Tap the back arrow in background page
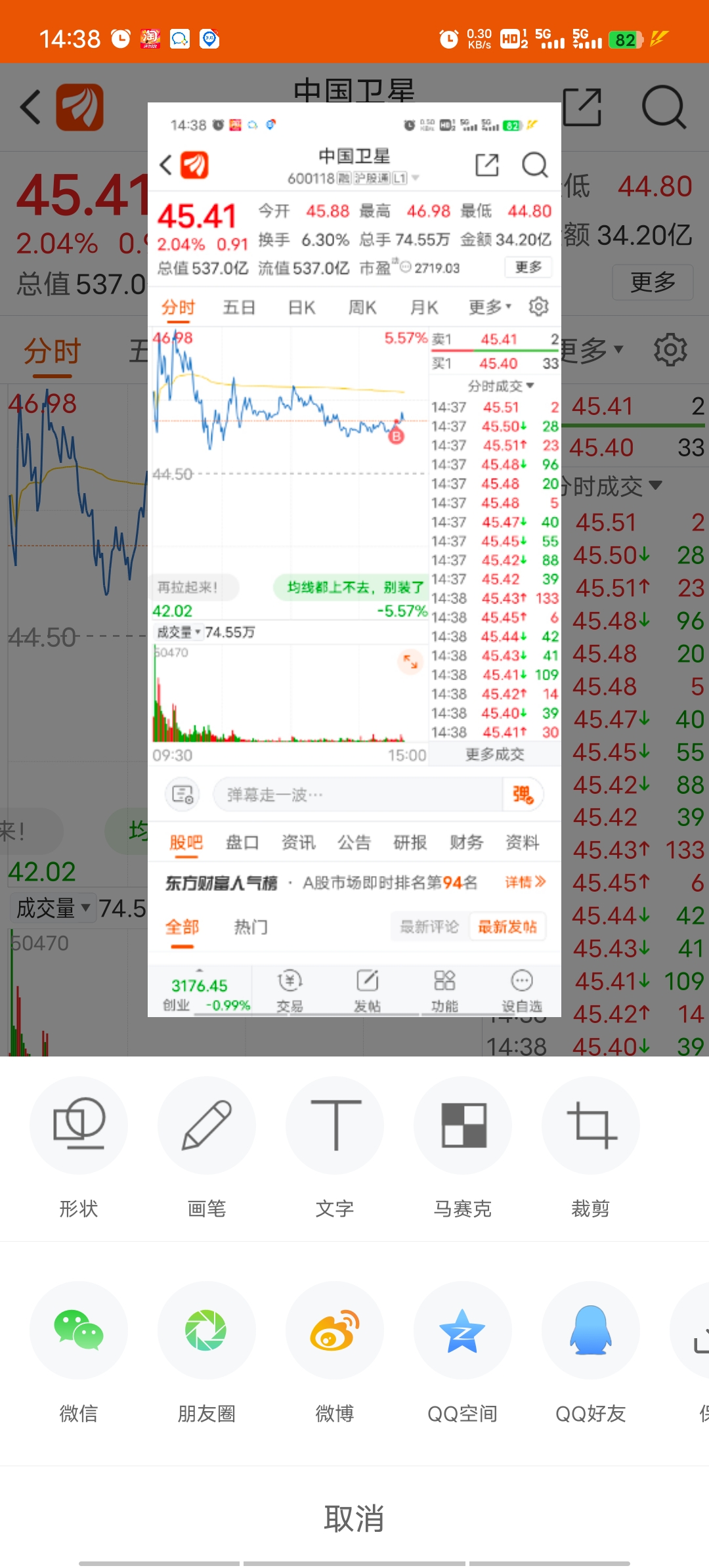This screenshot has width=709, height=1568. click(x=30, y=107)
